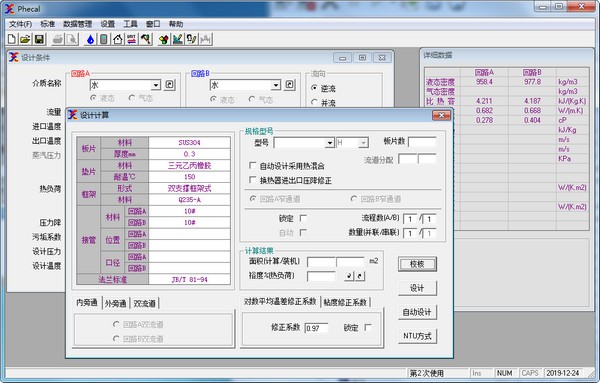
Task: Click the 修正系数 input field
Action: point(316,328)
